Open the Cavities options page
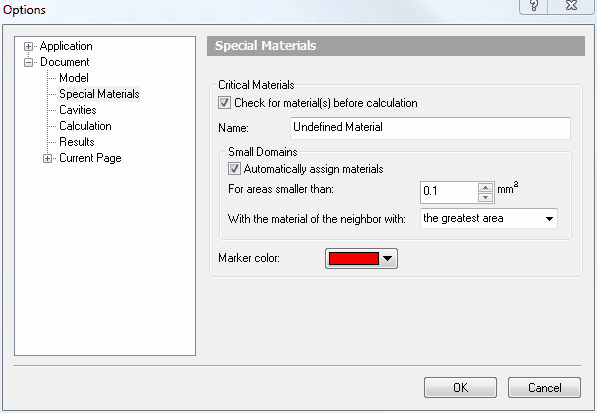 [x=78, y=110]
